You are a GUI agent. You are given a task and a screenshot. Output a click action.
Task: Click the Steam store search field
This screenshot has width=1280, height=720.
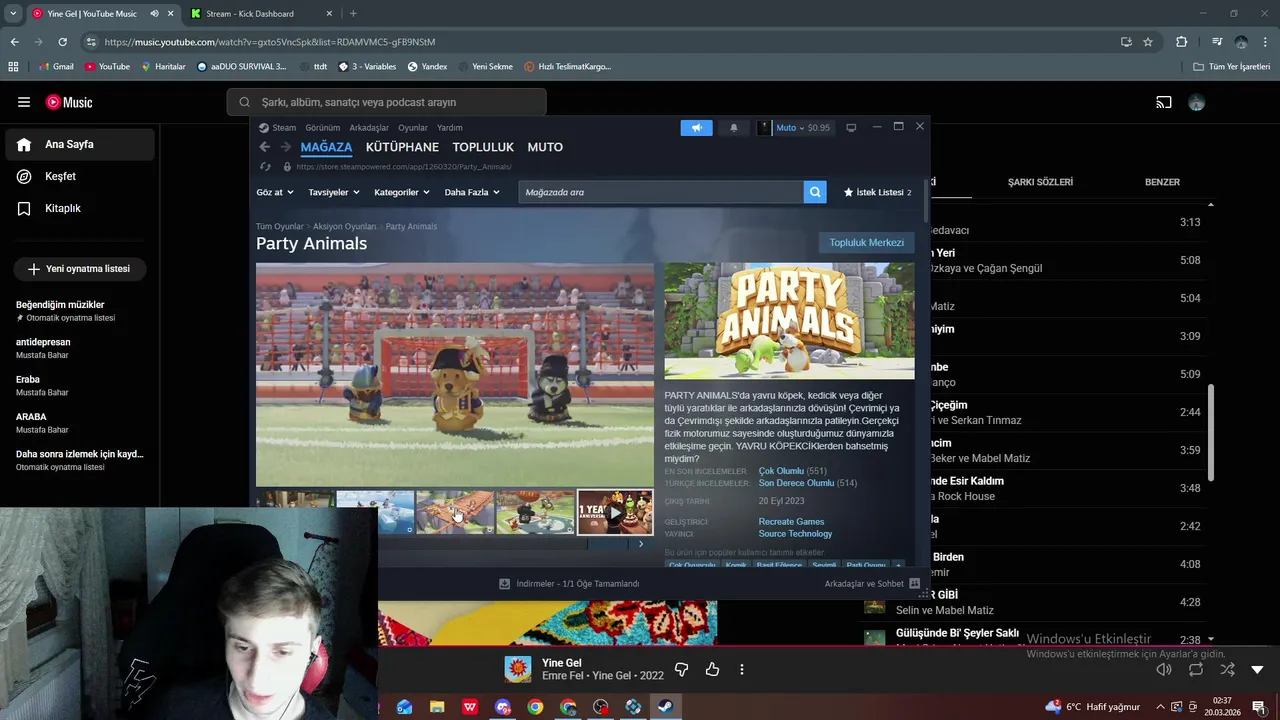pos(661,192)
